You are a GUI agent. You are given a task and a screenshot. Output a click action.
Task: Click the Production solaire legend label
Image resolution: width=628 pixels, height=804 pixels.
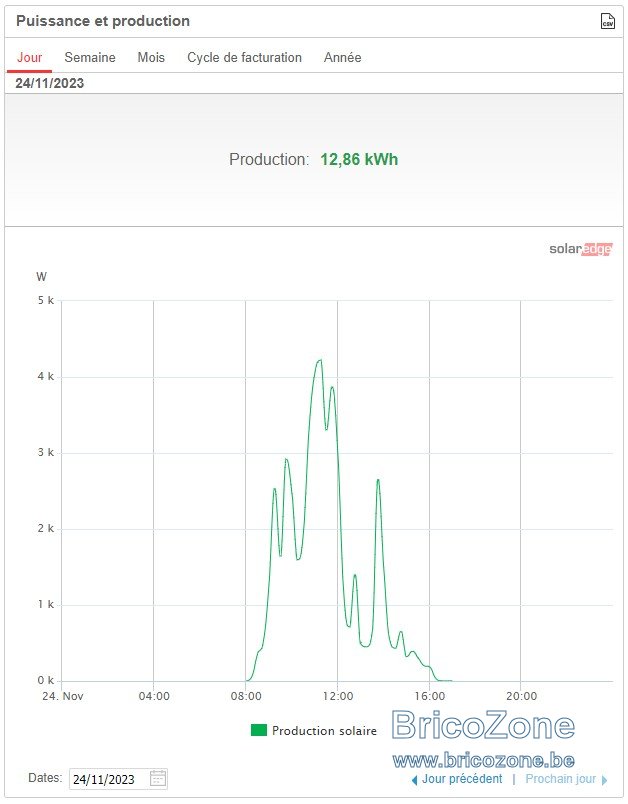pos(324,731)
